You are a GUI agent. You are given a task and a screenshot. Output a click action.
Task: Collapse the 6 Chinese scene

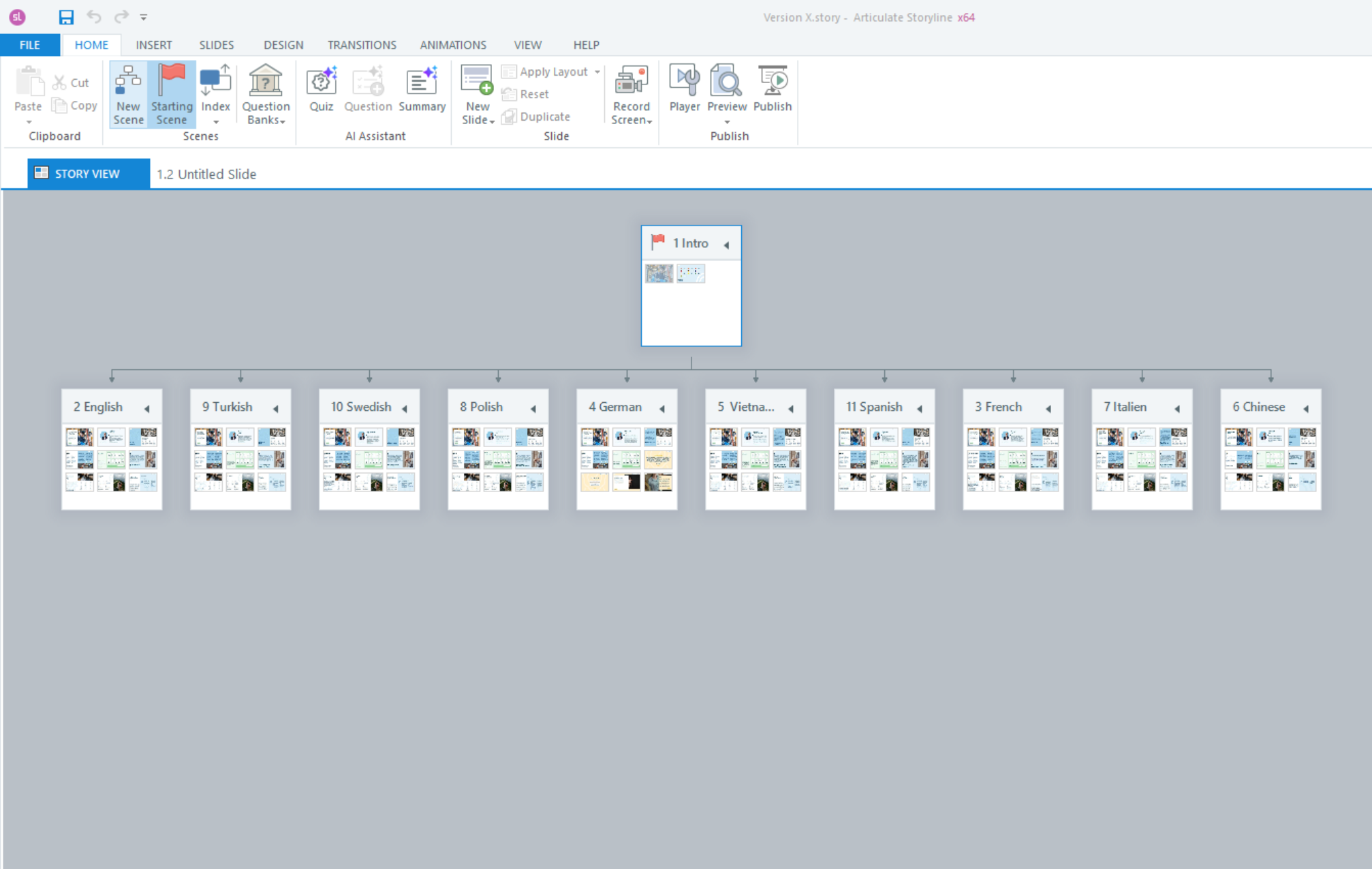point(1306,408)
